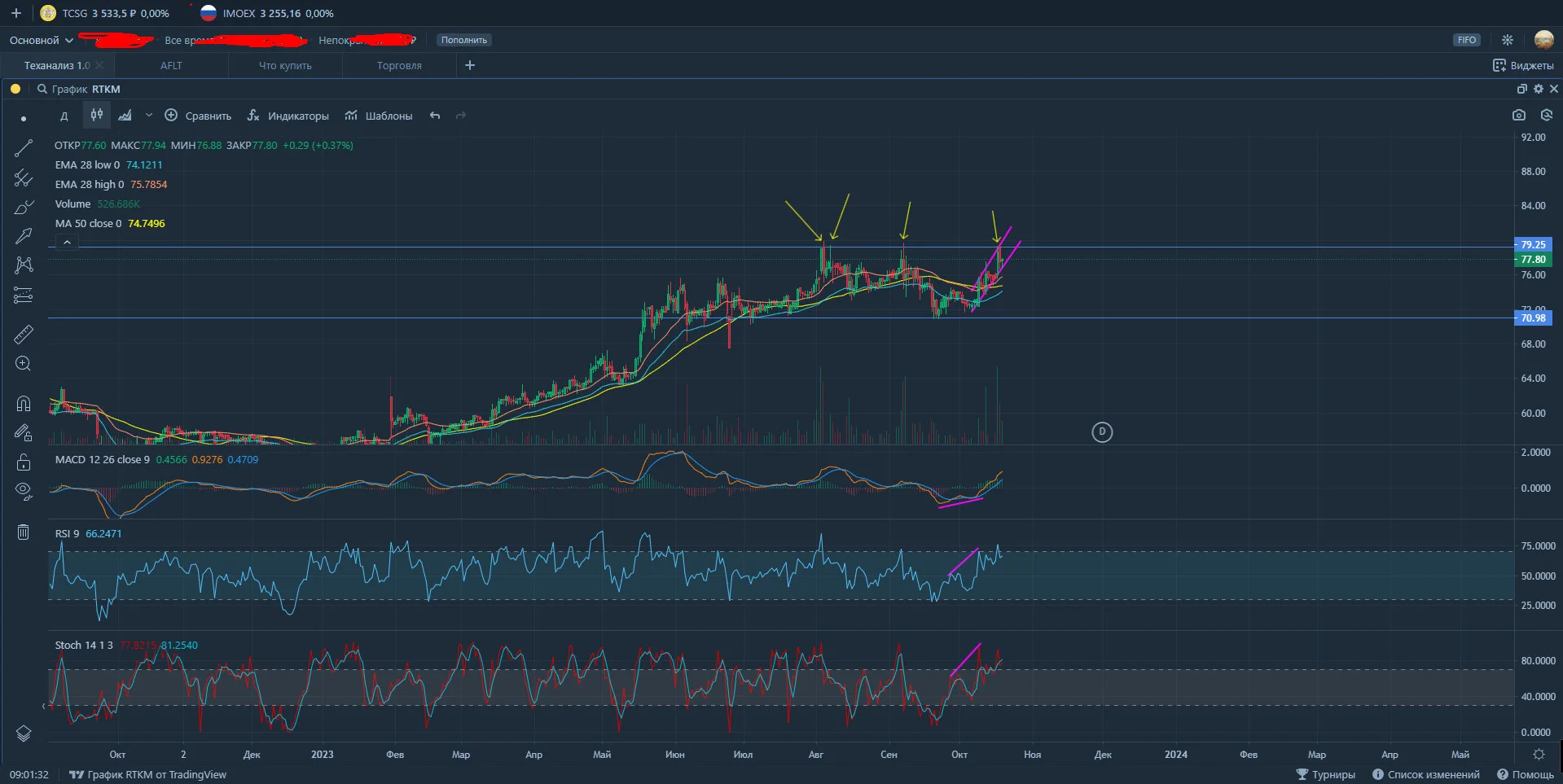Toggle the theme sun icon
This screenshot has width=1563, height=784.
(x=1508, y=40)
